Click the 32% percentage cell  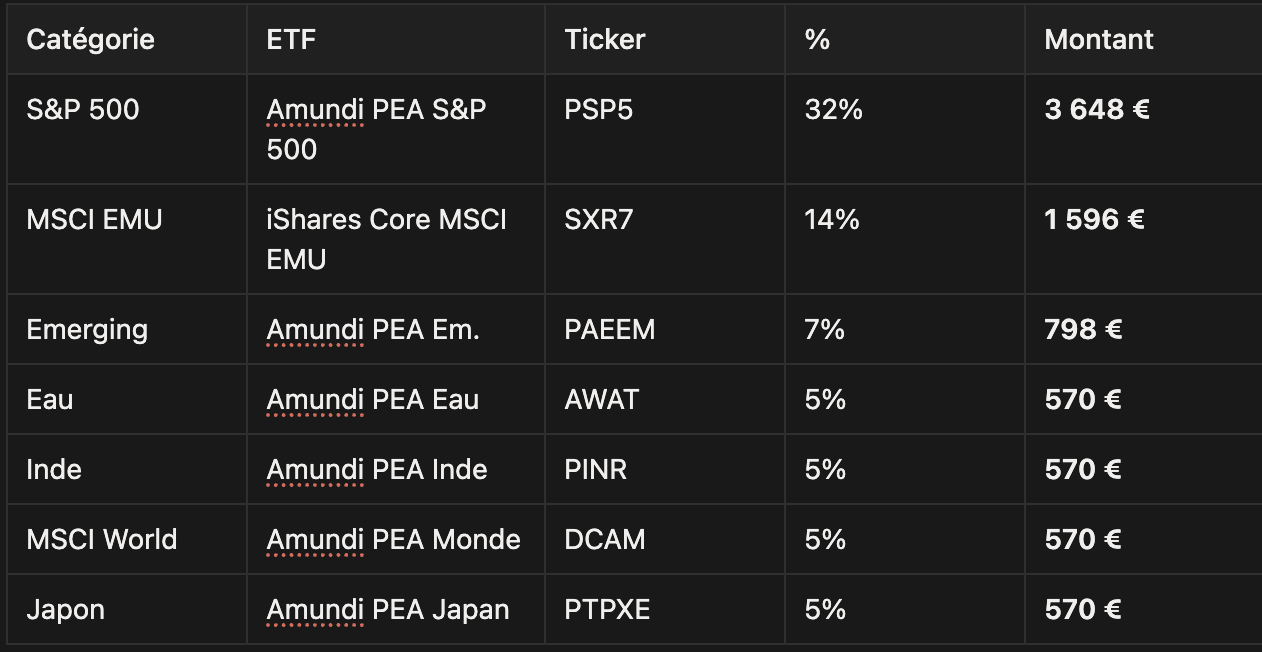tap(833, 110)
